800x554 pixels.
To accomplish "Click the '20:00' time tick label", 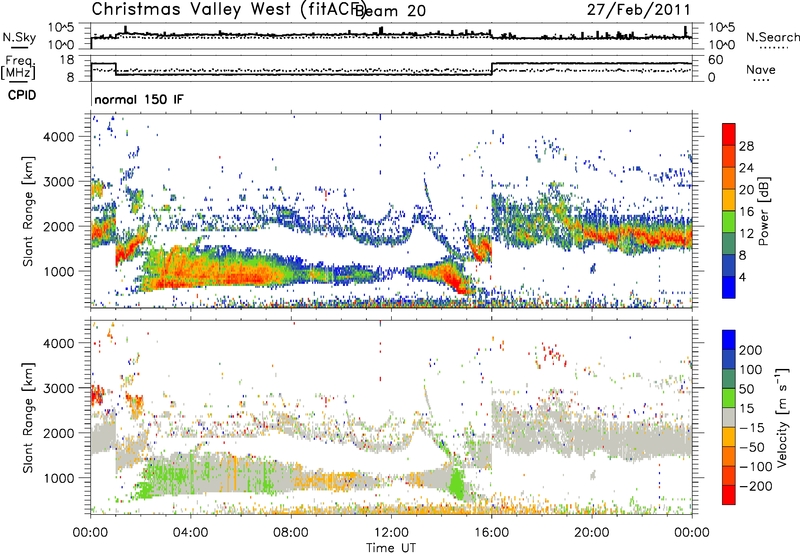I will click(x=592, y=533).
